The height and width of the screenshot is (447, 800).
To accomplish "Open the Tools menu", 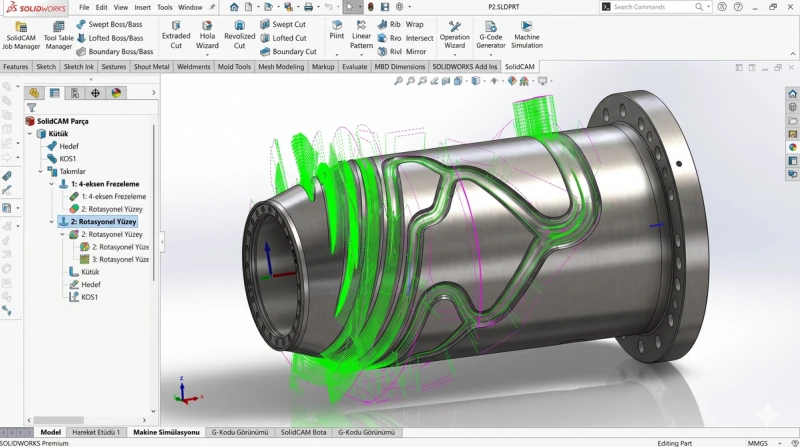I will point(165,7).
